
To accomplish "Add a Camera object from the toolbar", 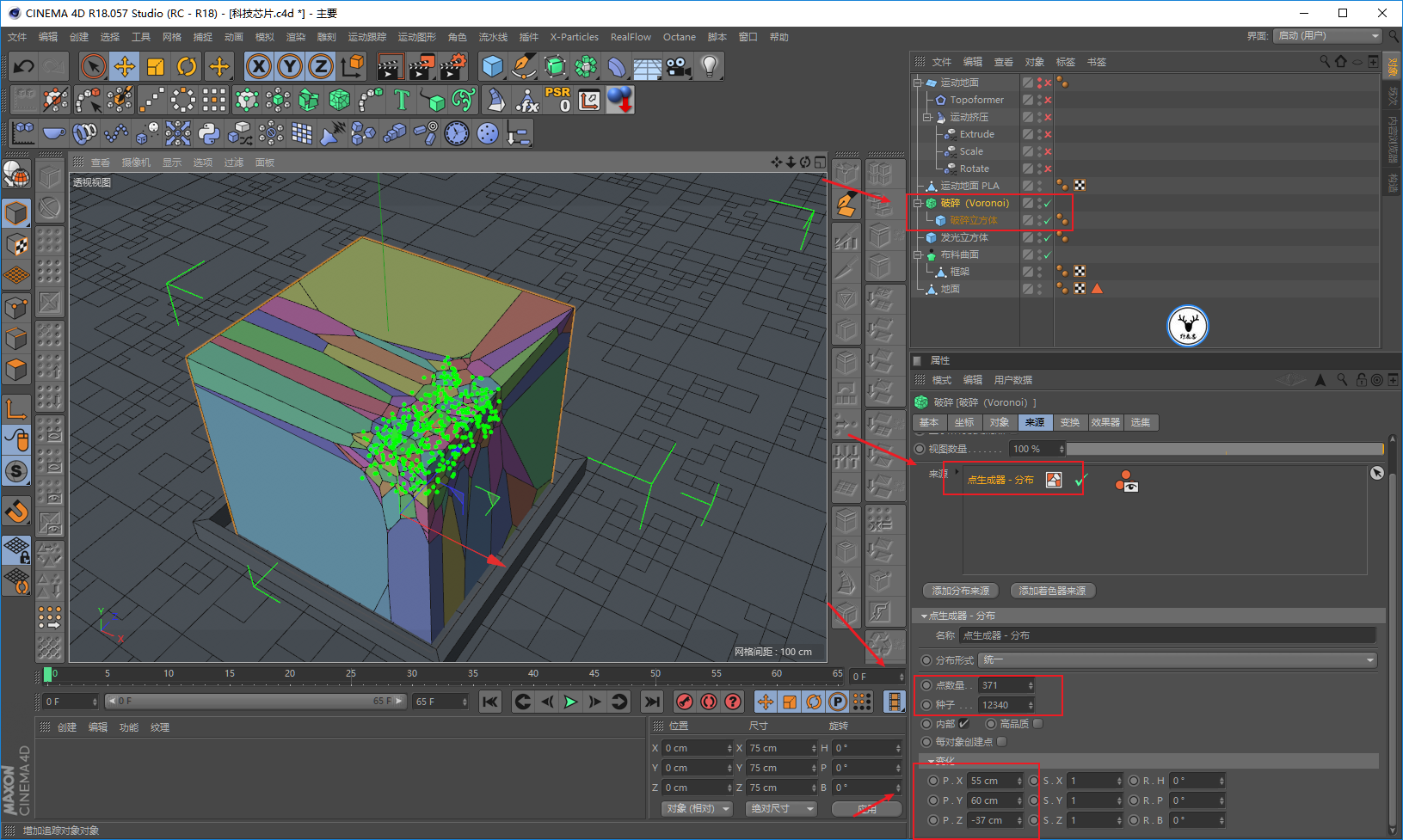I will (x=678, y=66).
